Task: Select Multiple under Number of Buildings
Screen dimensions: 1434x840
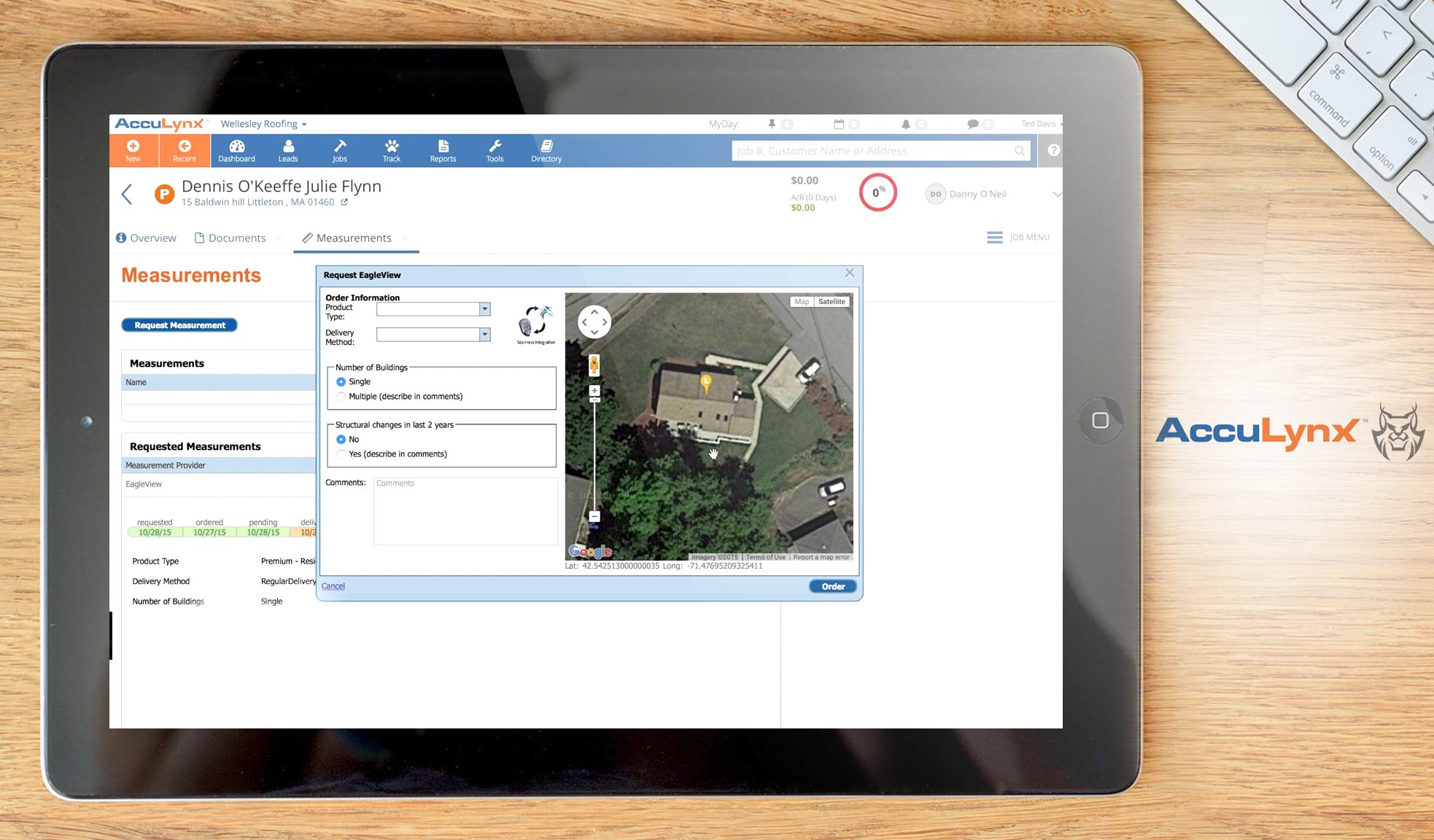Action: (341, 396)
